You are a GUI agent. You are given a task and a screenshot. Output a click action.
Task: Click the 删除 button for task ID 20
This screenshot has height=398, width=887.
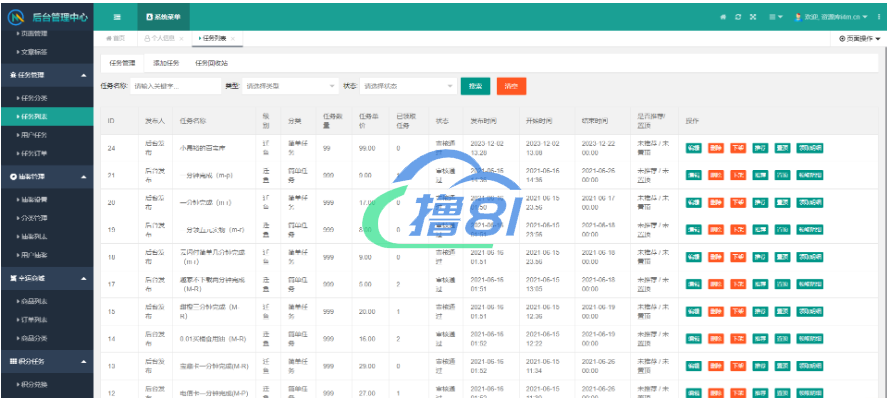(716, 202)
